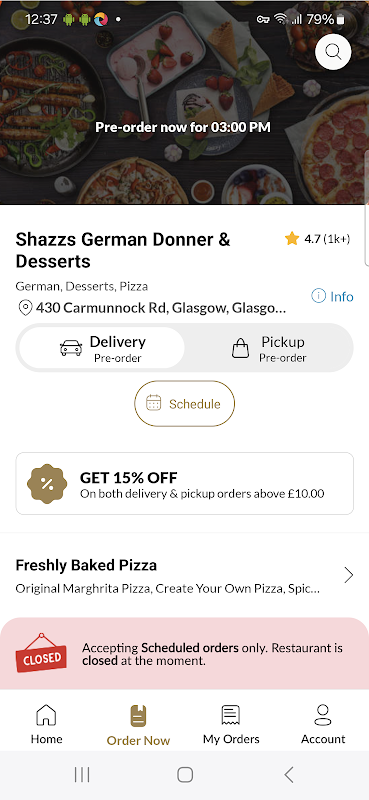This screenshot has width=369, height=800.
Task: Tap the red CLOSED sign icon
Action: (41, 653)
